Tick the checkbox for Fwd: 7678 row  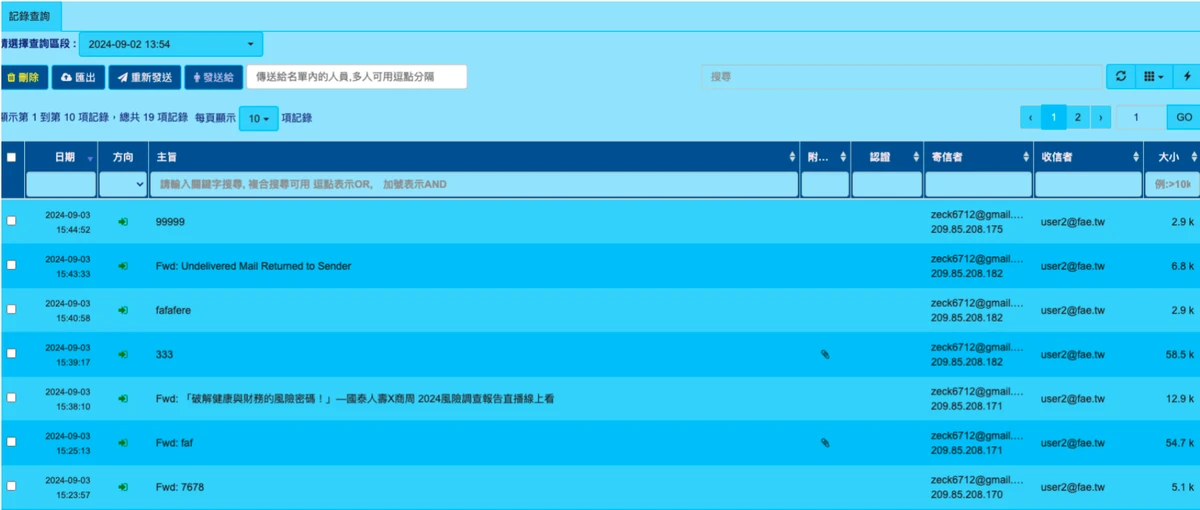(x=11, y=485)
